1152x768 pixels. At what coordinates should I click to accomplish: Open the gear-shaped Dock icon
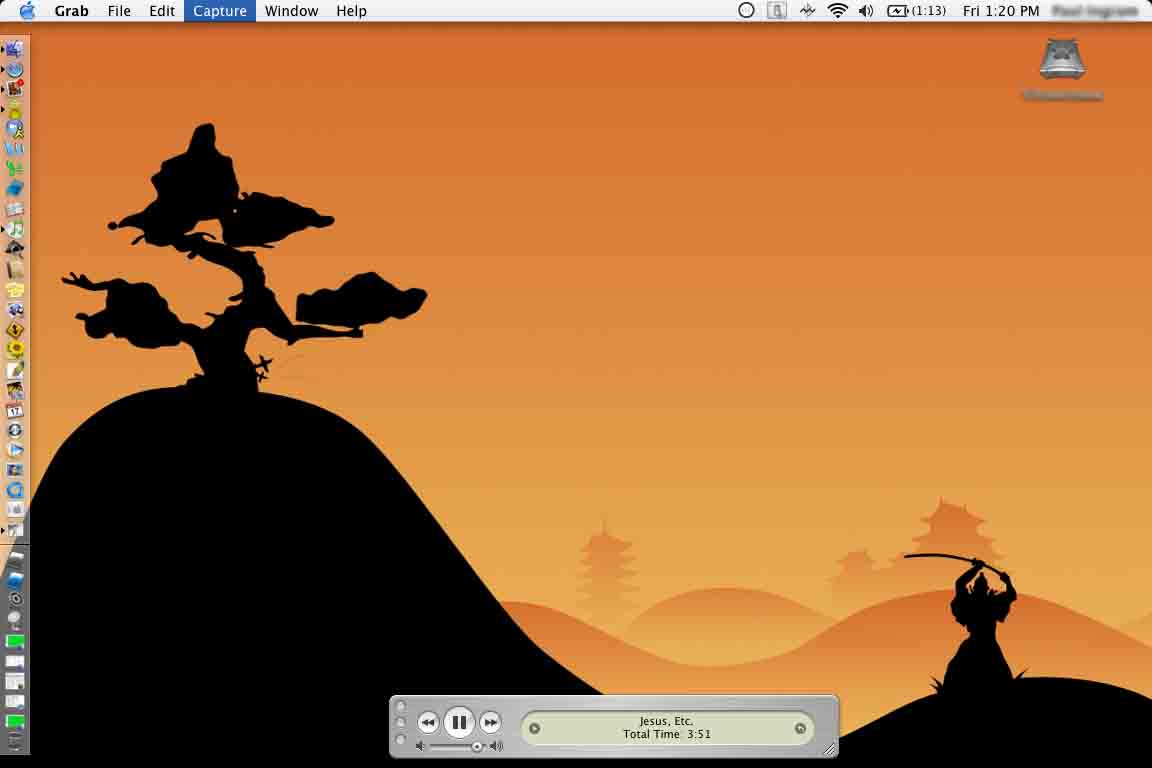pos(15,600)
